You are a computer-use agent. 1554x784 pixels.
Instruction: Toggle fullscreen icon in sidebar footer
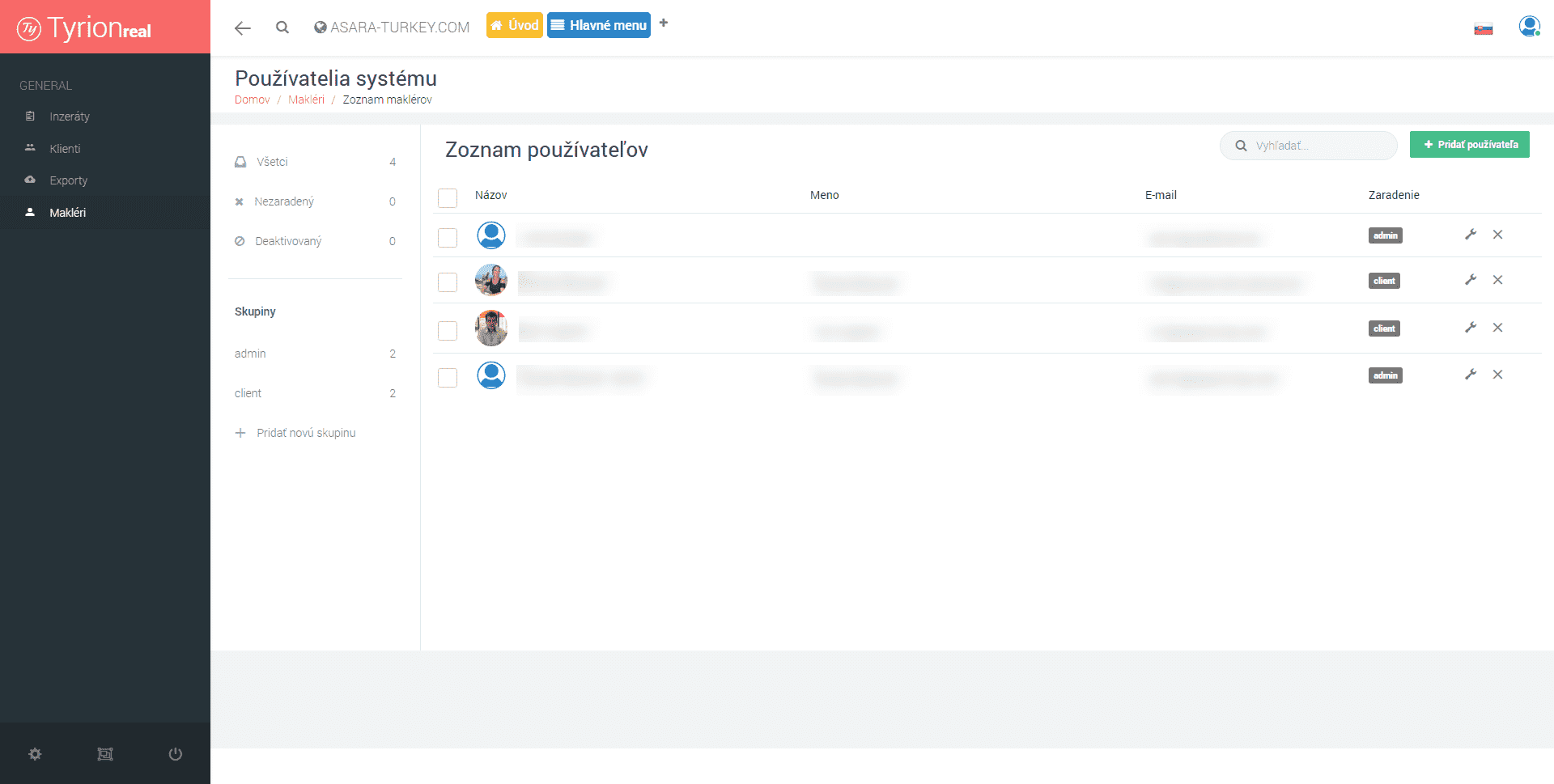point(105,754)
